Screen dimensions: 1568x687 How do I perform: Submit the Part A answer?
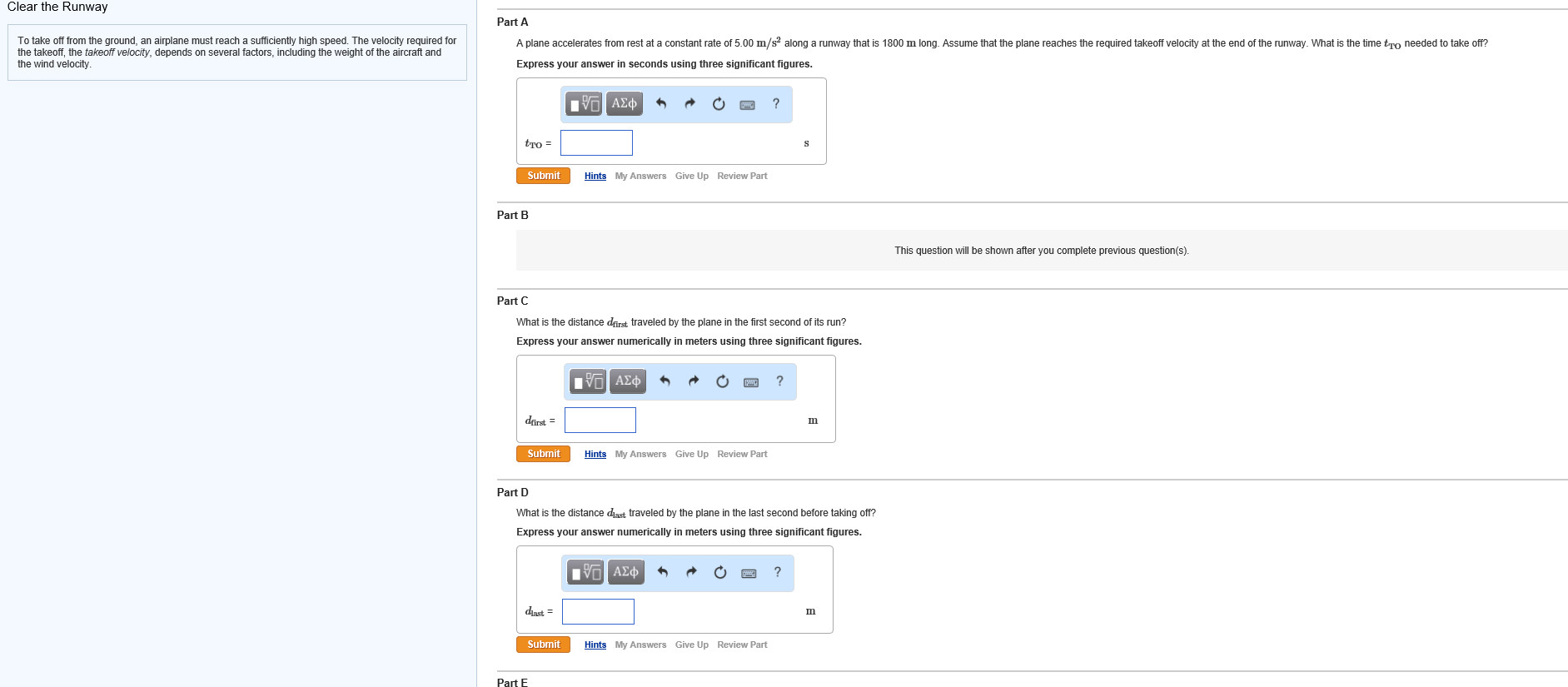pyautogui.click(x=543, y=176)
